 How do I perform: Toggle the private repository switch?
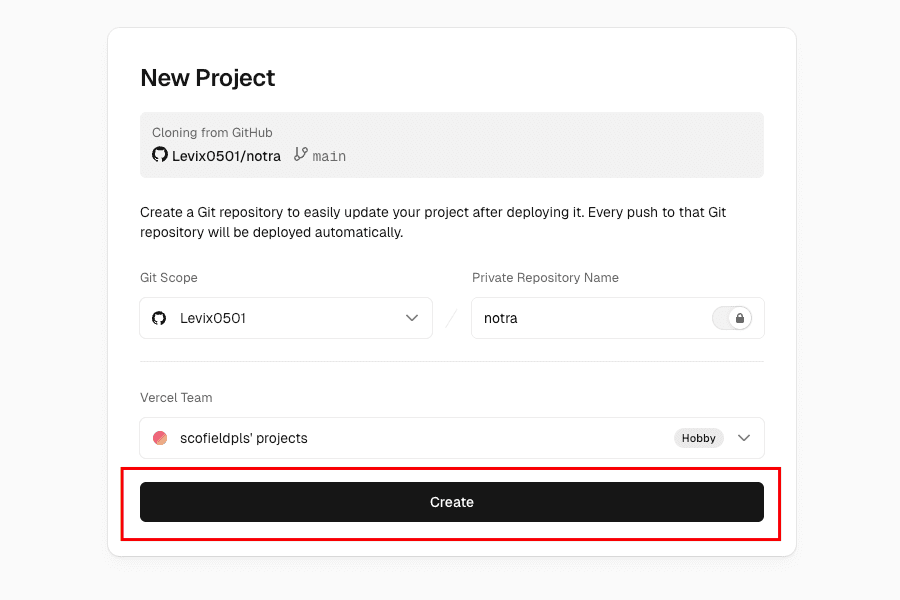click(731, 318)
